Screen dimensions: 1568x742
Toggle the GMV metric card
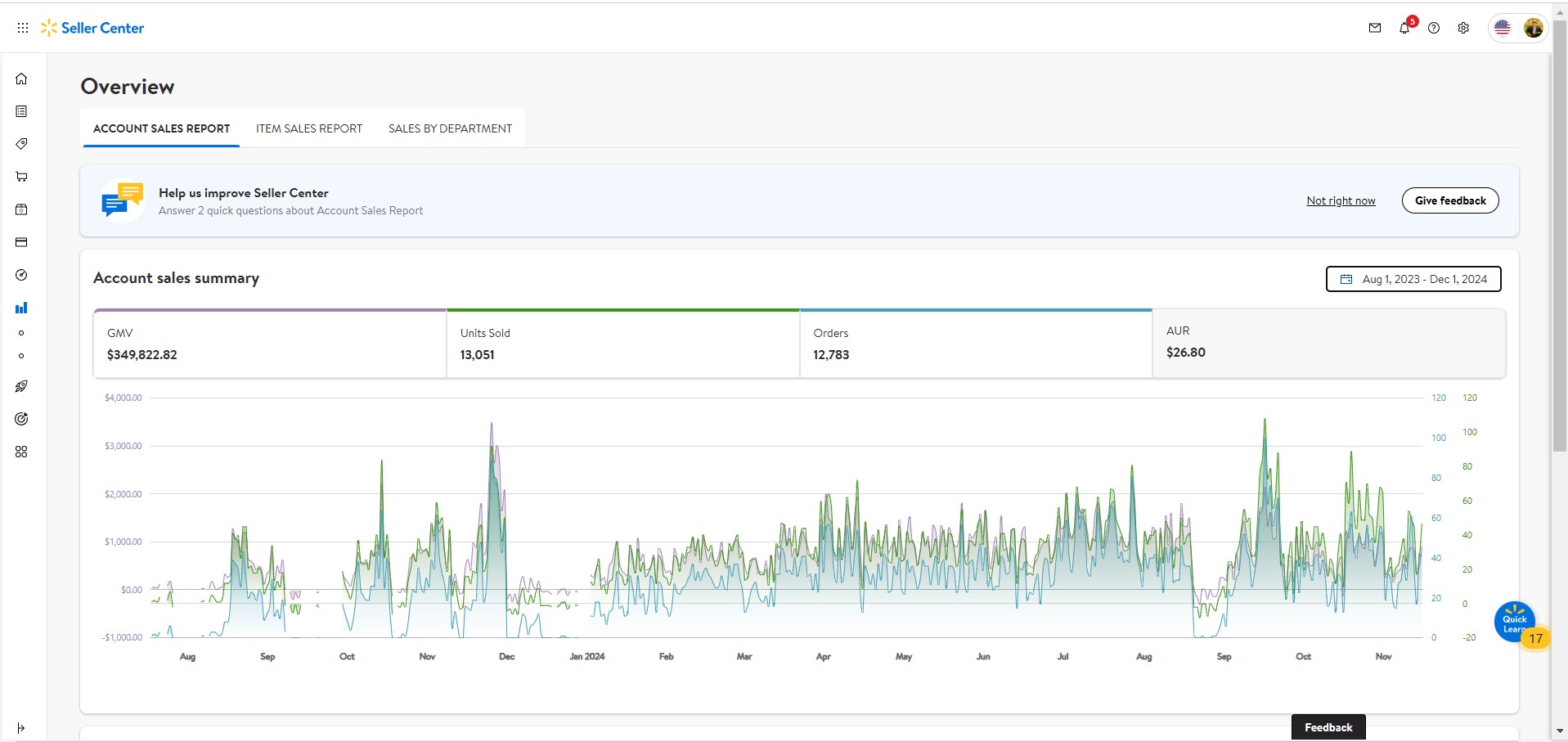[x=270, y=344]
